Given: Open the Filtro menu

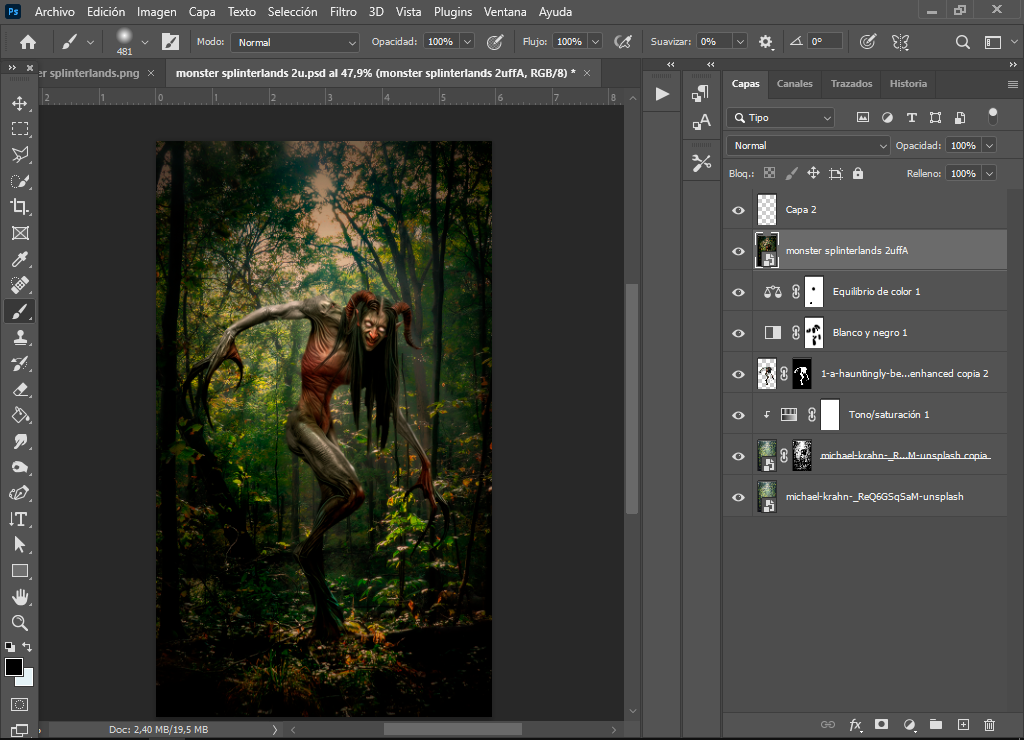Looking at the screenshot, I should (x=343, y=12).
